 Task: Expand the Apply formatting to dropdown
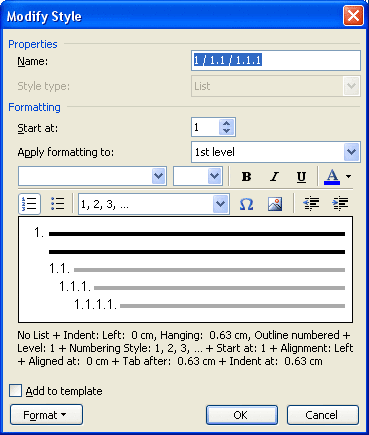[x=352, y=152]
